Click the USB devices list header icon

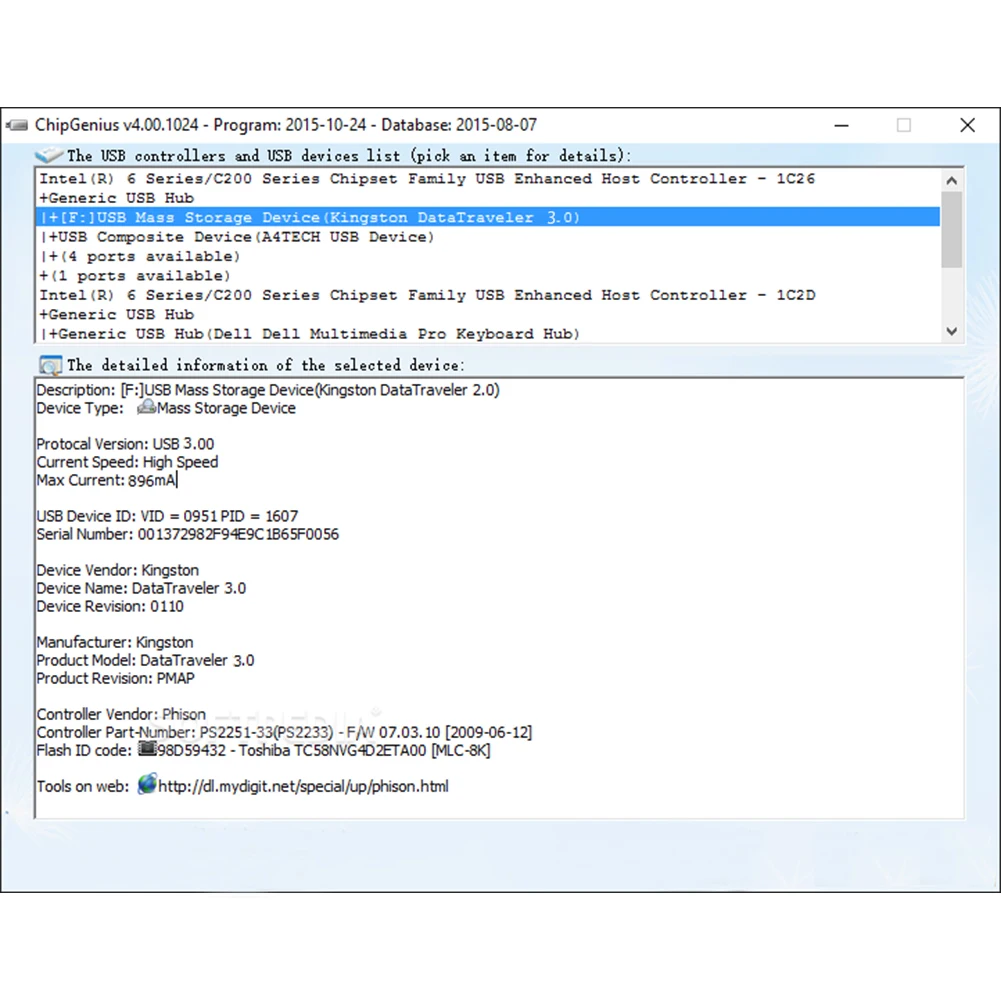click(49, 155)
